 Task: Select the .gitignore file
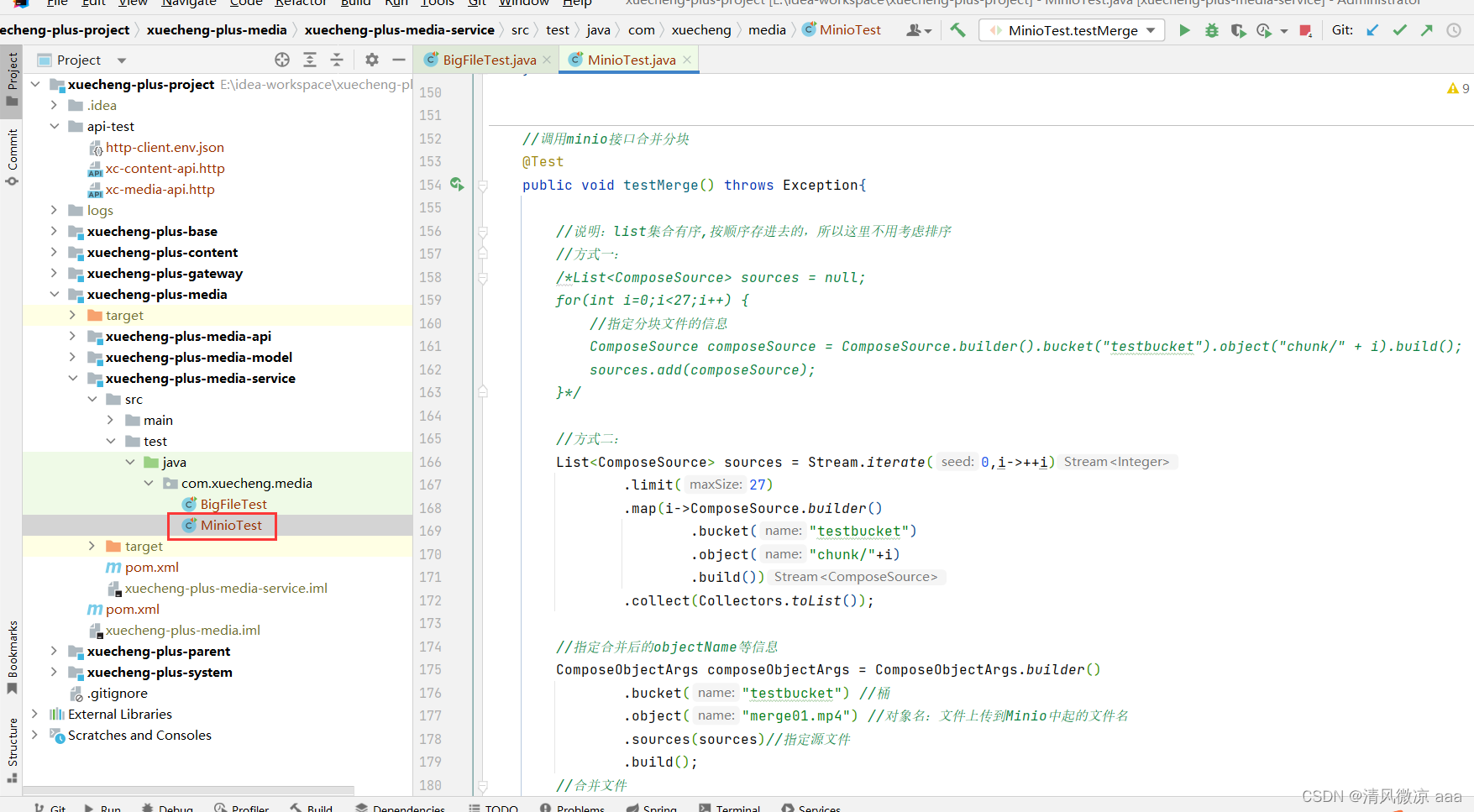click(118, 693)
